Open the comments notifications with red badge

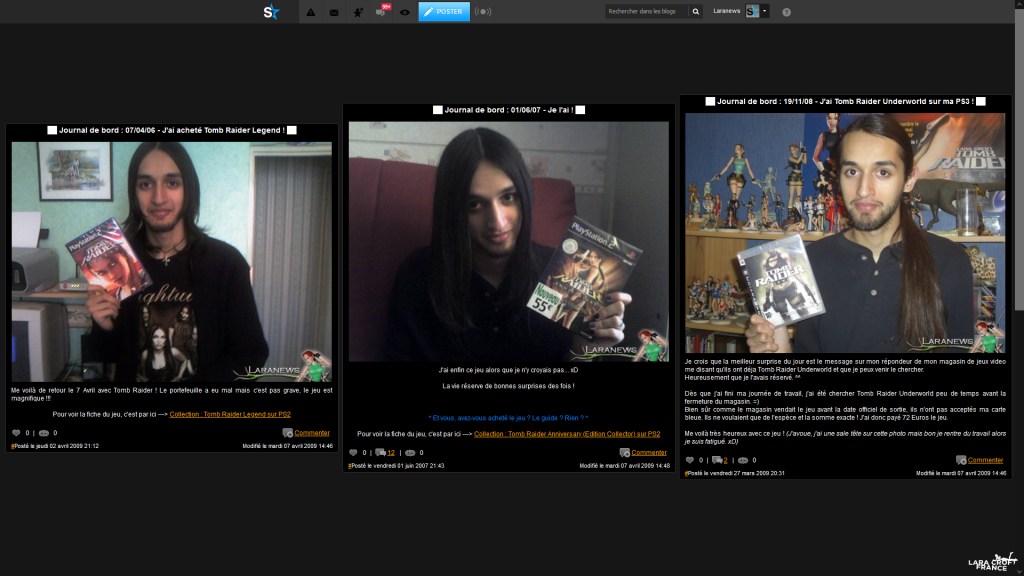(383, 11)
